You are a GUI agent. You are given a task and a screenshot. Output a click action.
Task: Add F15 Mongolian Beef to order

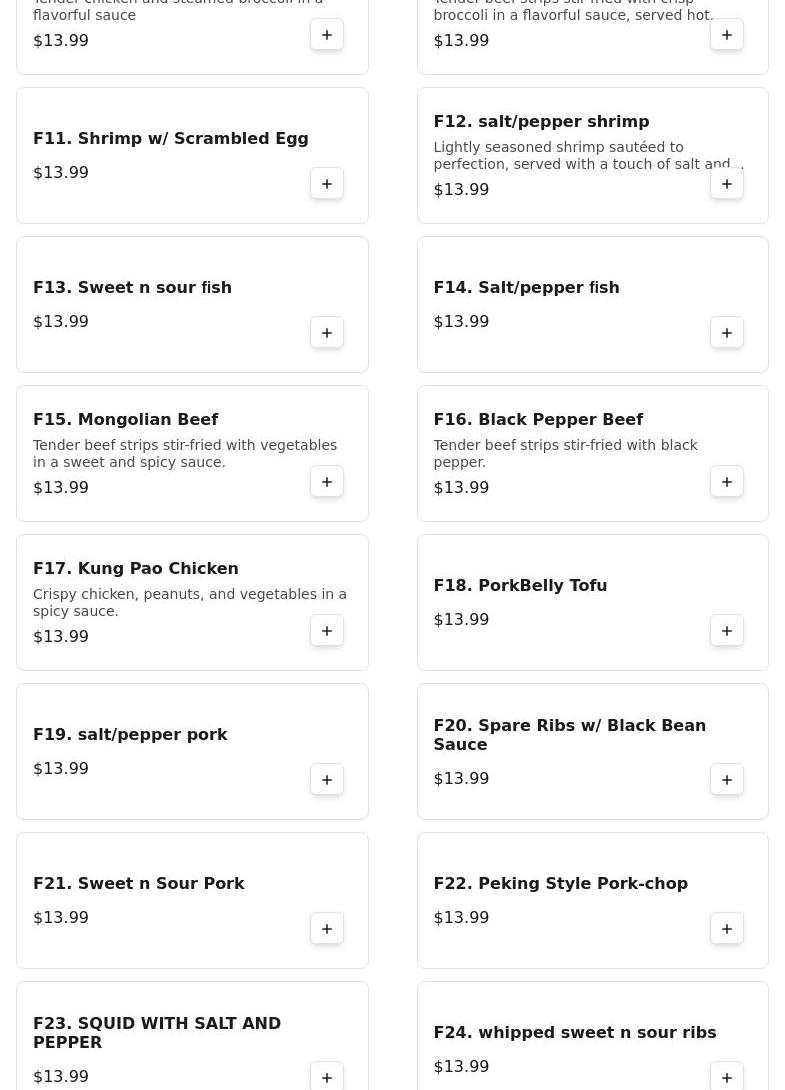pyautogui.click(x=327, y=482)
